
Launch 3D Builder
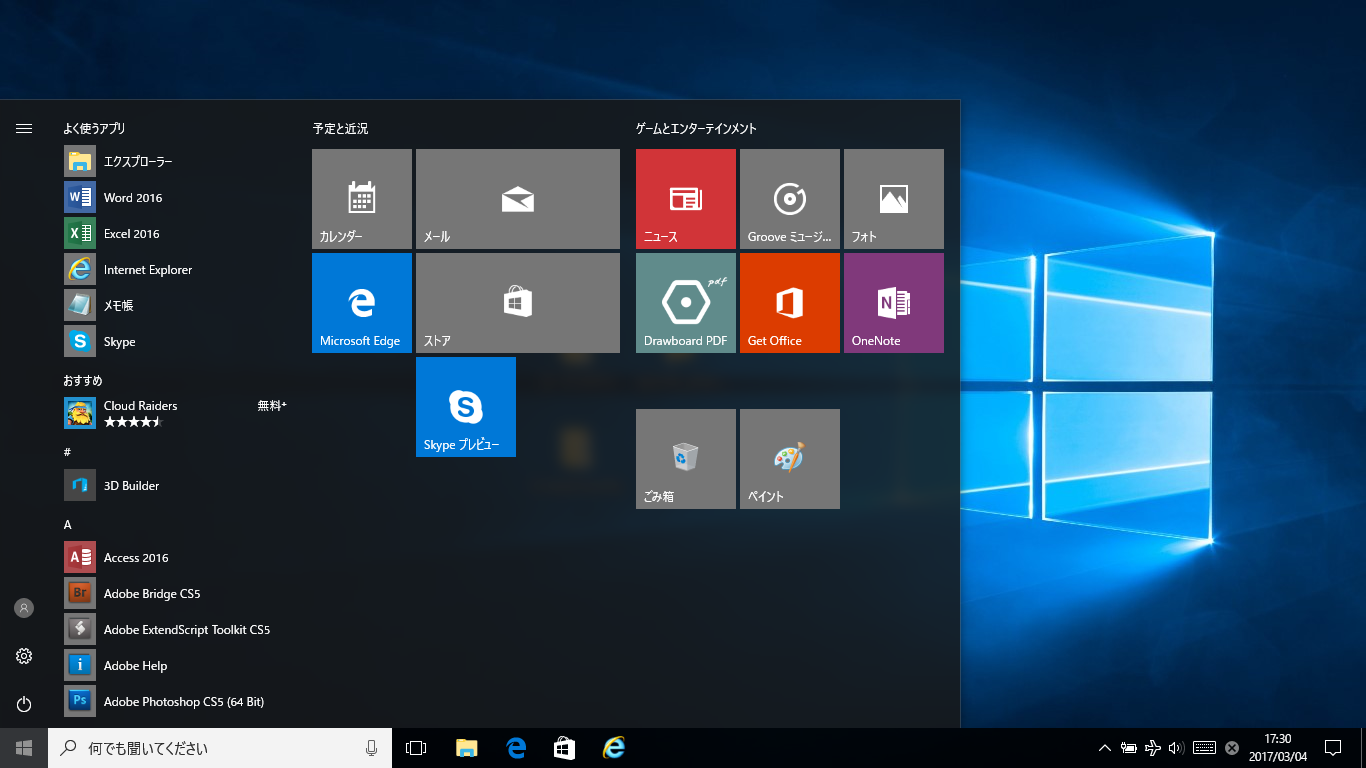pyautogui.click(x=176, y=485)
